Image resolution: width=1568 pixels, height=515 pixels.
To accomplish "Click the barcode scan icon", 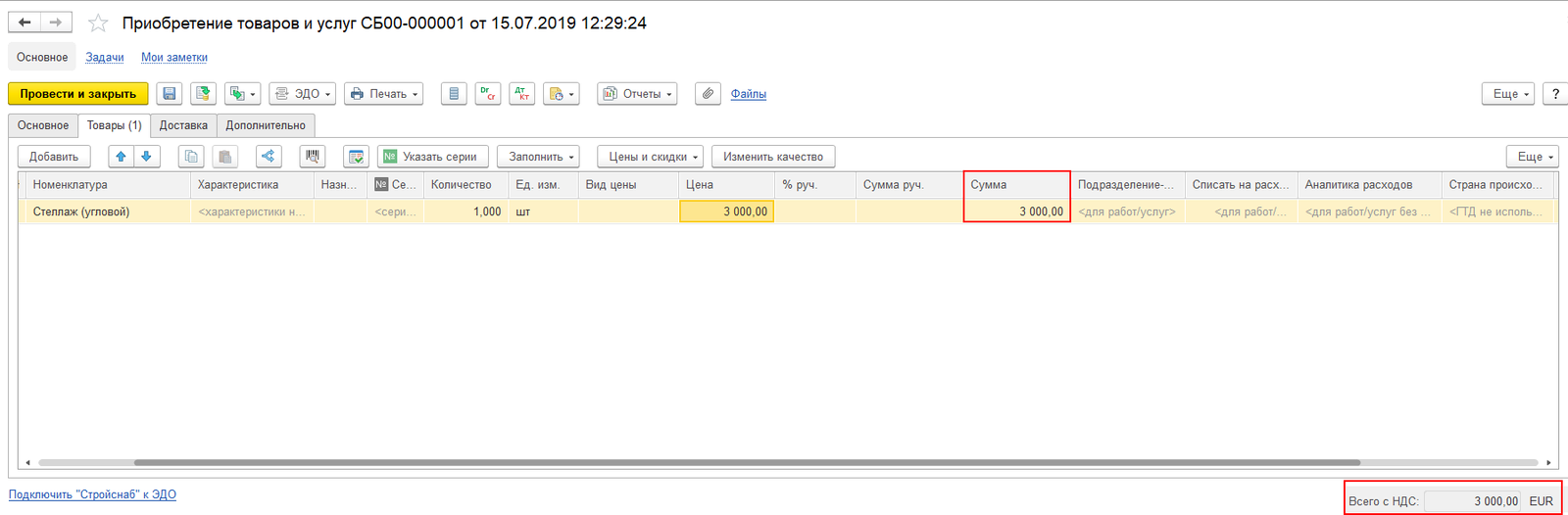I will click(x=313, y=157).
